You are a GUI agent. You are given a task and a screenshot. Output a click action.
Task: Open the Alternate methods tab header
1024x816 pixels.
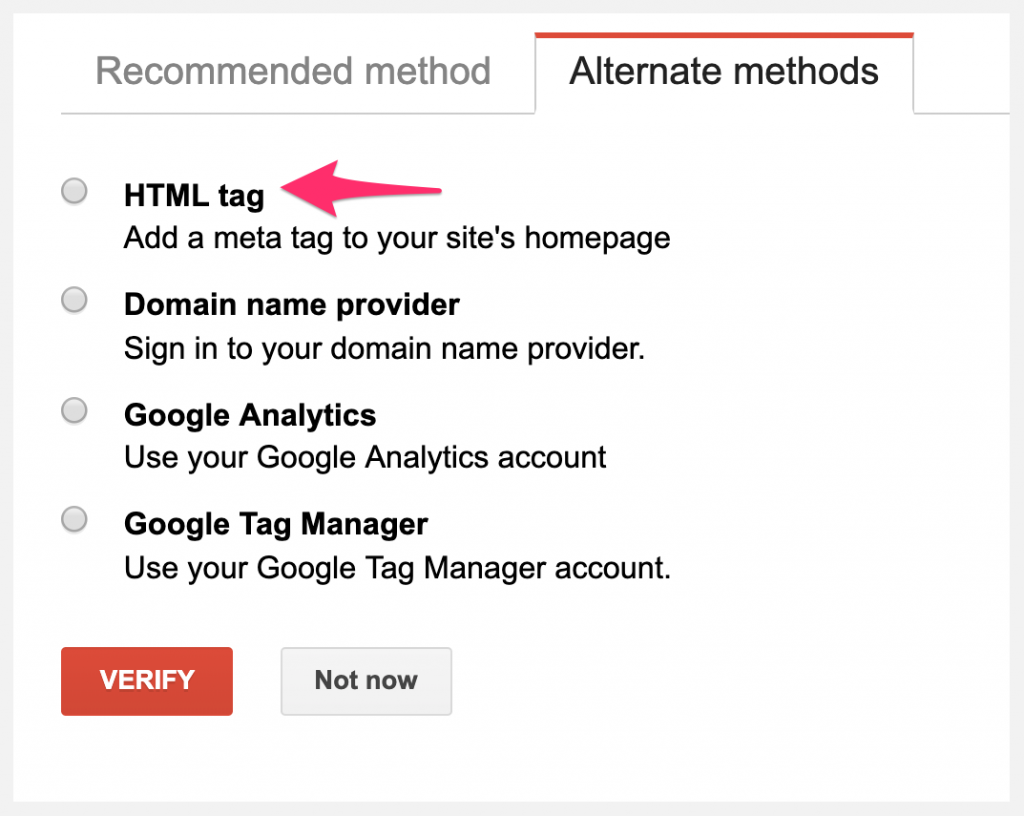click(723, 71)
